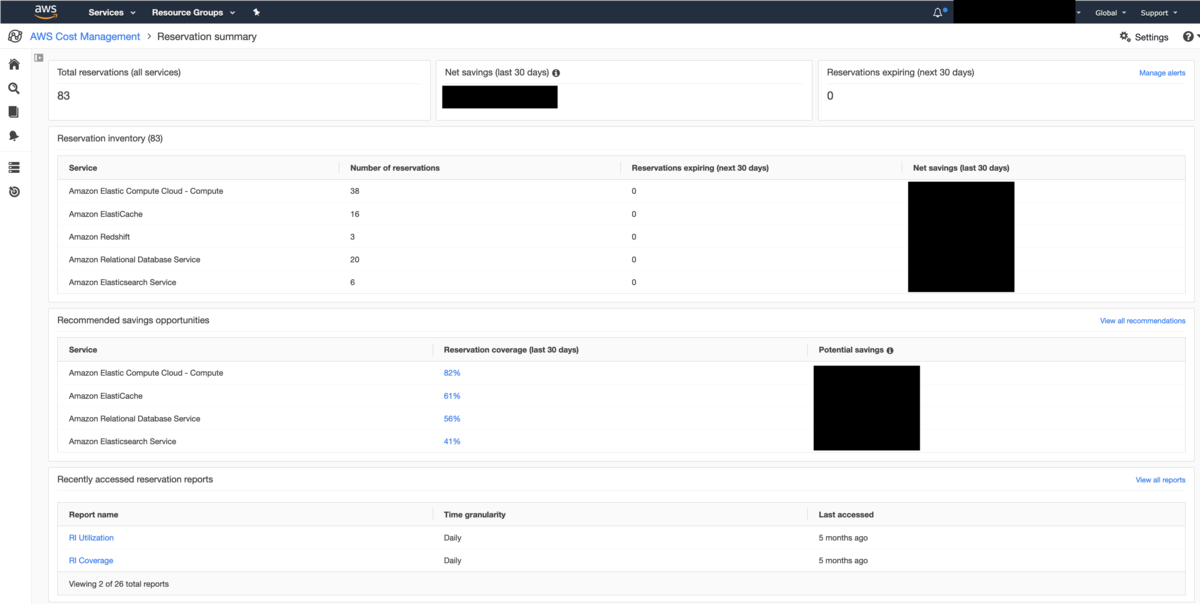The height and width of the screenshot is (604, 1200).
Task: Go to AWS Cost Management breadcrumb link
Action: (x=85, y=37)
